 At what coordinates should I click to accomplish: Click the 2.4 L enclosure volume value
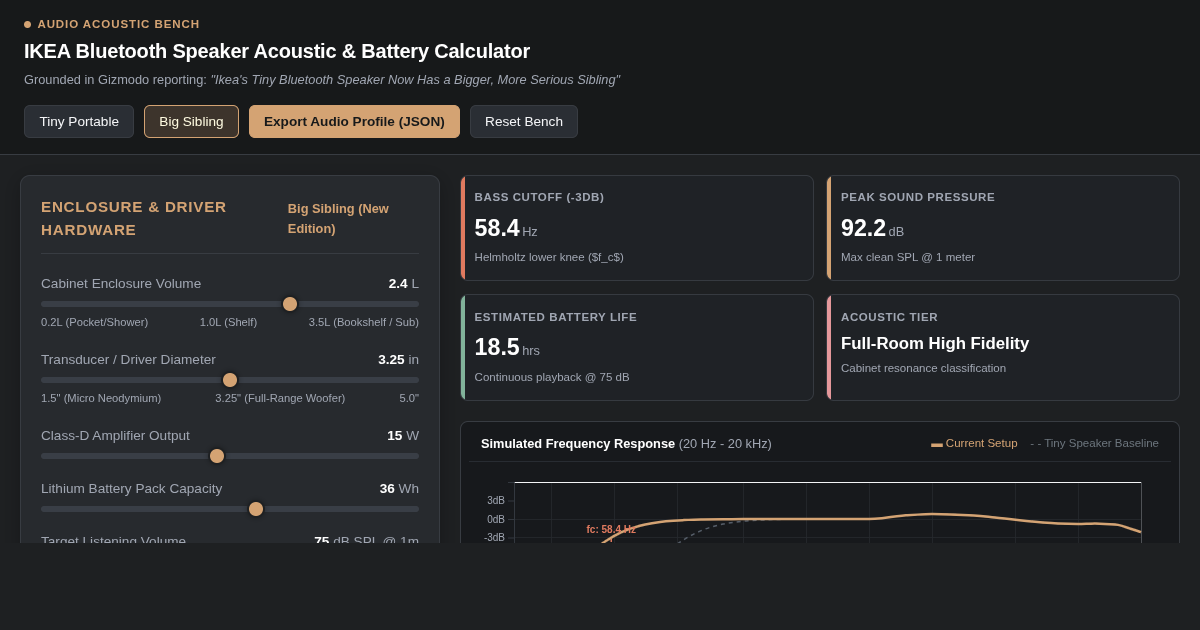pyautogui.click(x=404, y=283)
